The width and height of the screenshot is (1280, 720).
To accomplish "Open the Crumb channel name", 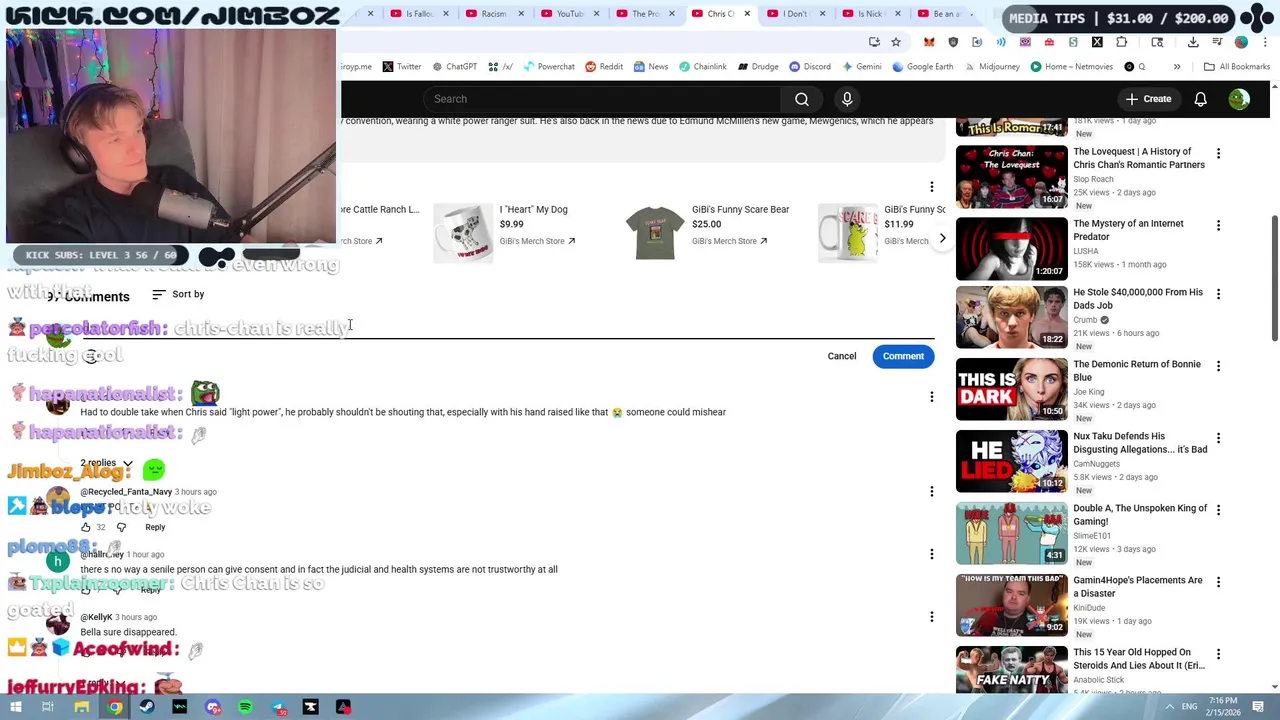I will (x=1085, y=320).
